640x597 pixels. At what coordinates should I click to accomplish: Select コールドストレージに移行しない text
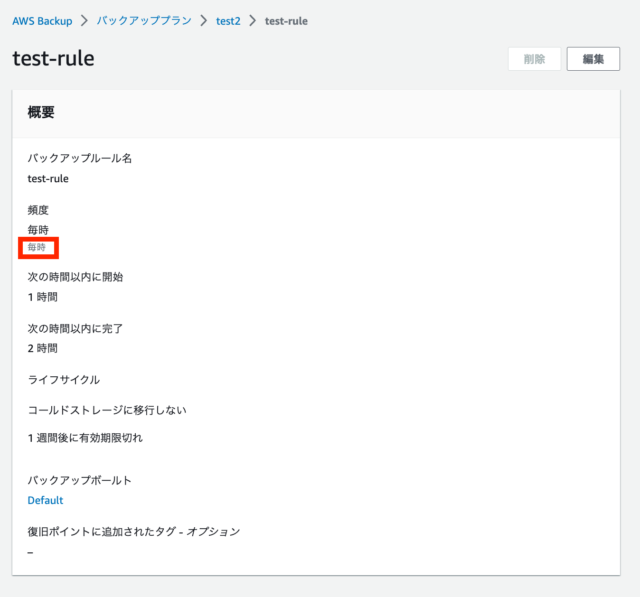107,410
